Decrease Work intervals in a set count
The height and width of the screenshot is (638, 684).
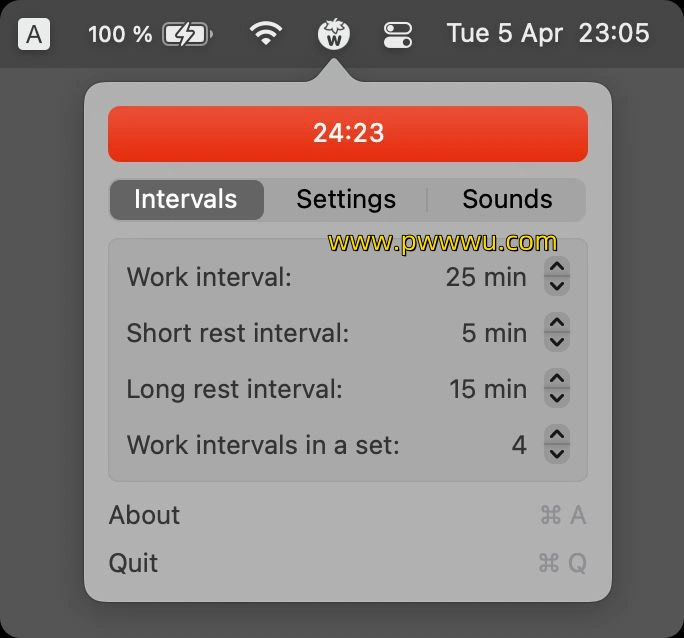(557, 454)
